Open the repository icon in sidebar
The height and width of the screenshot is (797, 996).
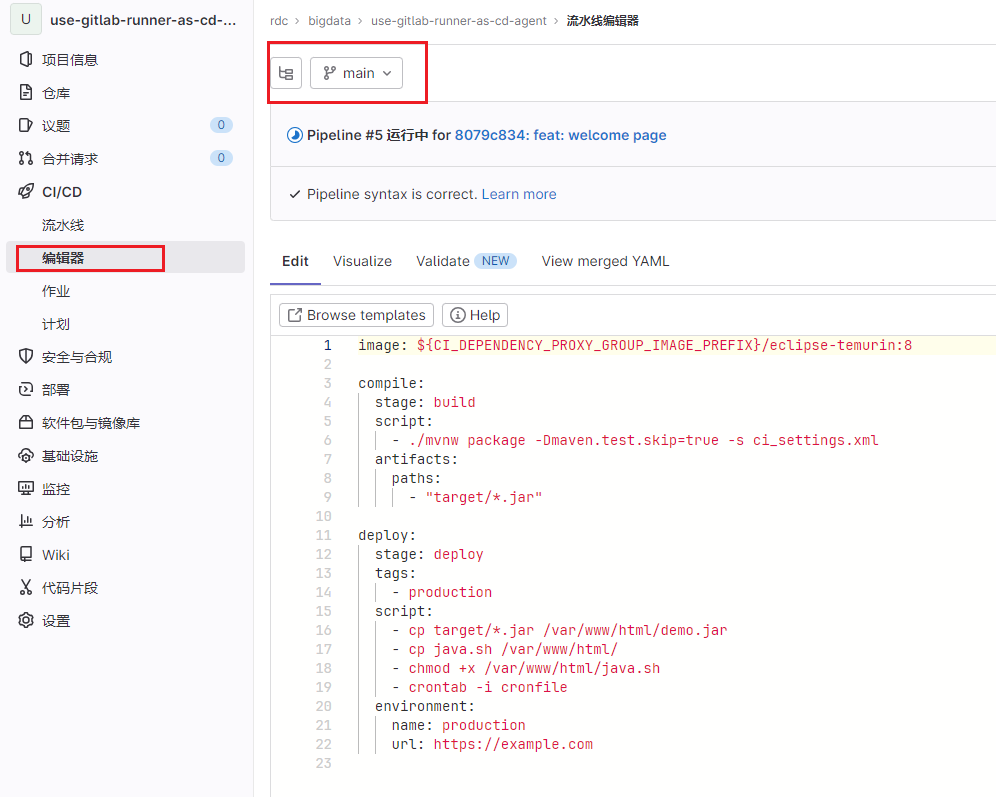26,93
